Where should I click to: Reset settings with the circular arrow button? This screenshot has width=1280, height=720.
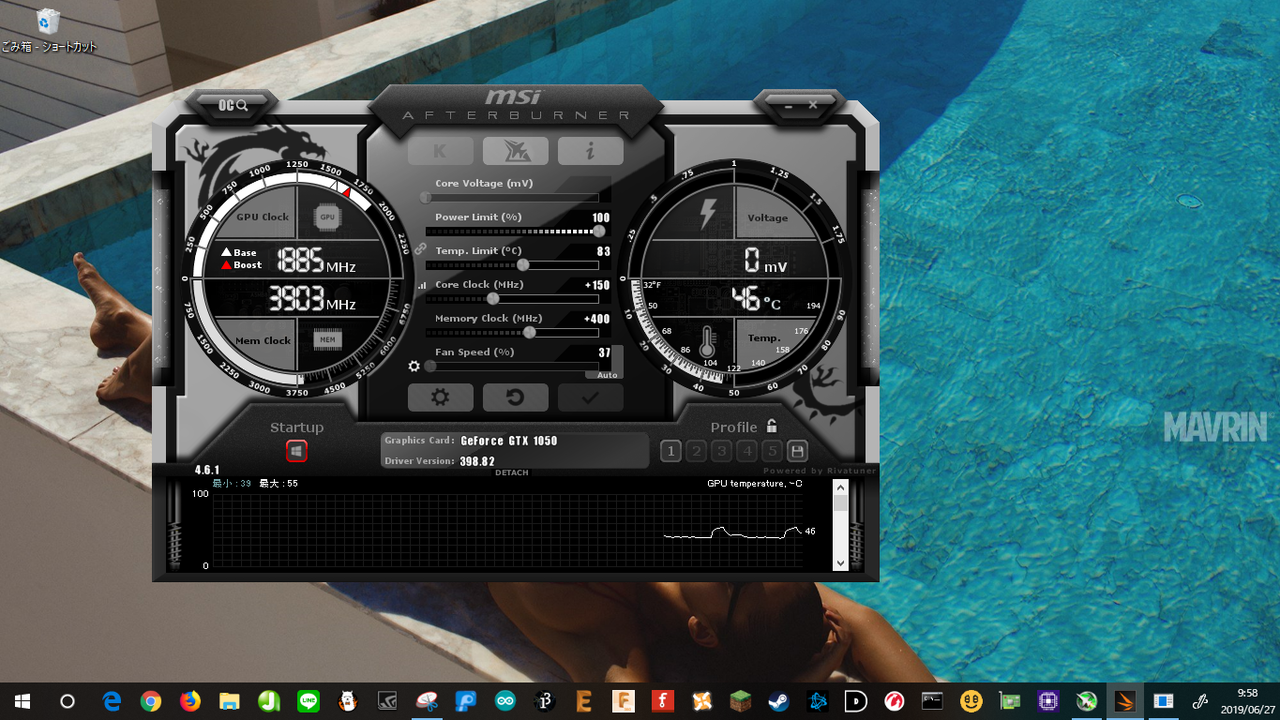click(515, 397)
